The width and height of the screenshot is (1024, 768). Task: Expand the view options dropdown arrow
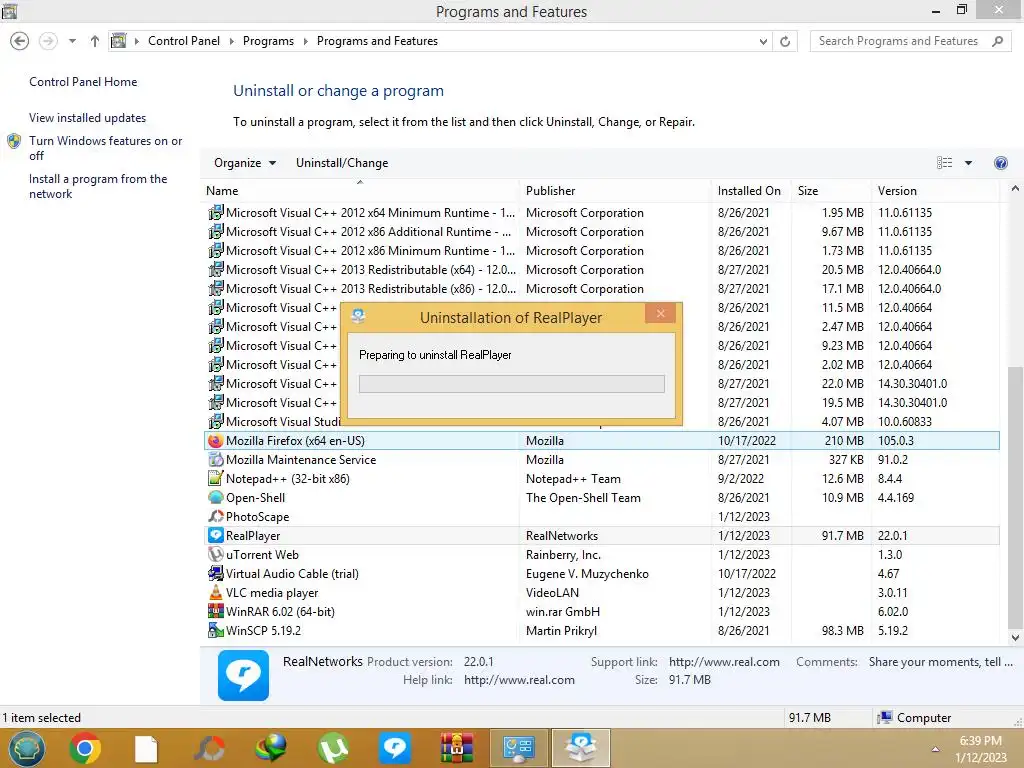point(968,163)
